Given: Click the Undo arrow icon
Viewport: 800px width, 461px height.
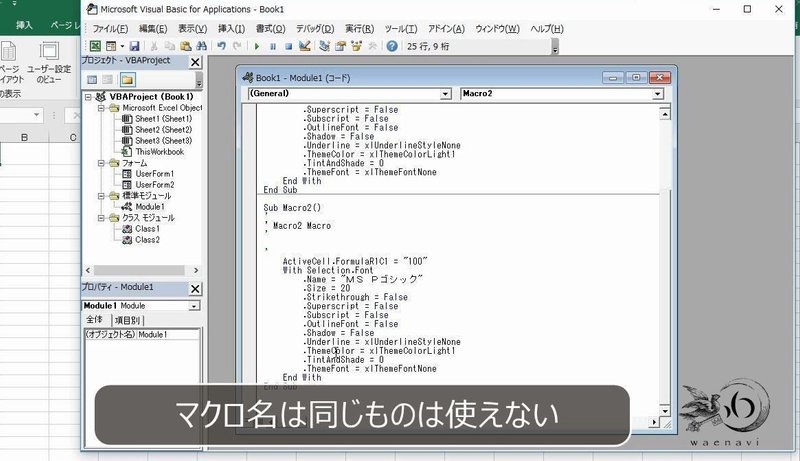Looking at the screenshot, I should pos(221,46).
